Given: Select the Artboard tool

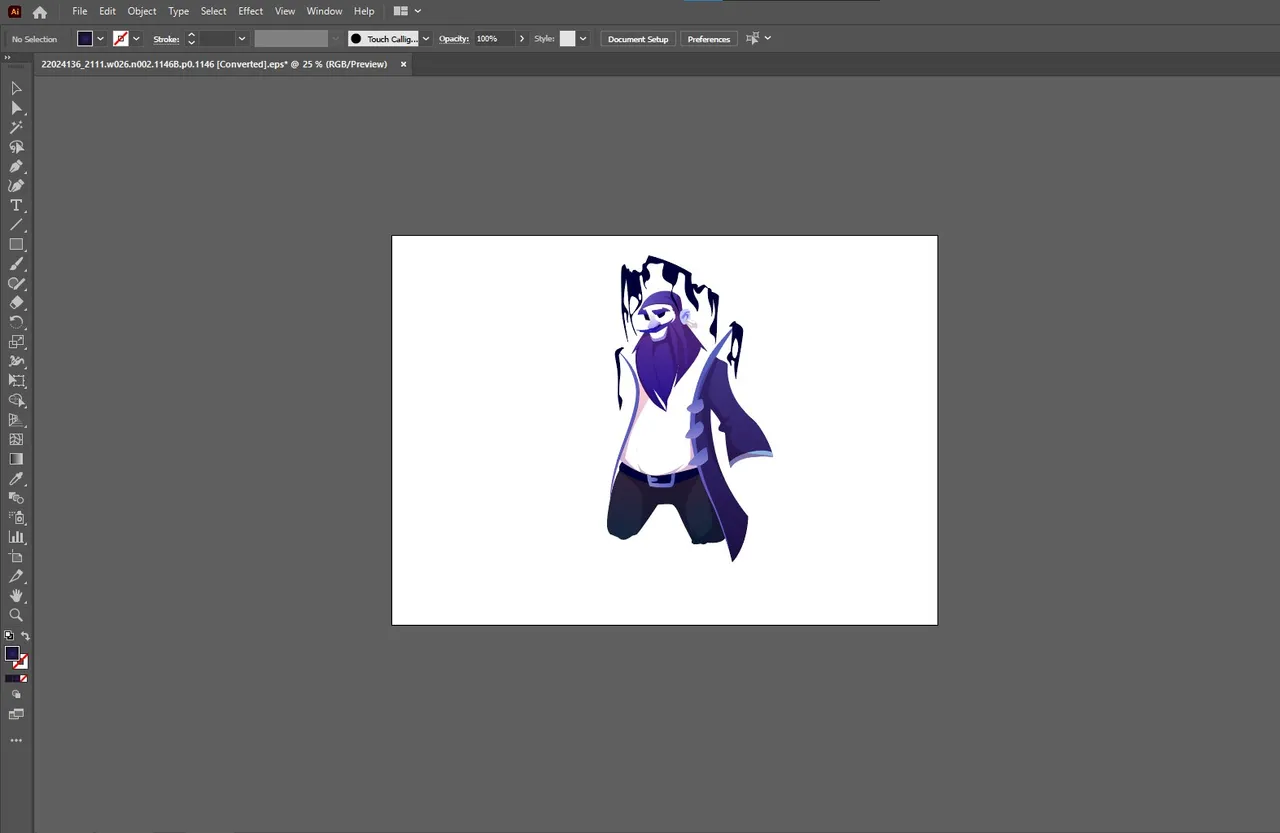Looking at the screenshot, I should (16, 556).
